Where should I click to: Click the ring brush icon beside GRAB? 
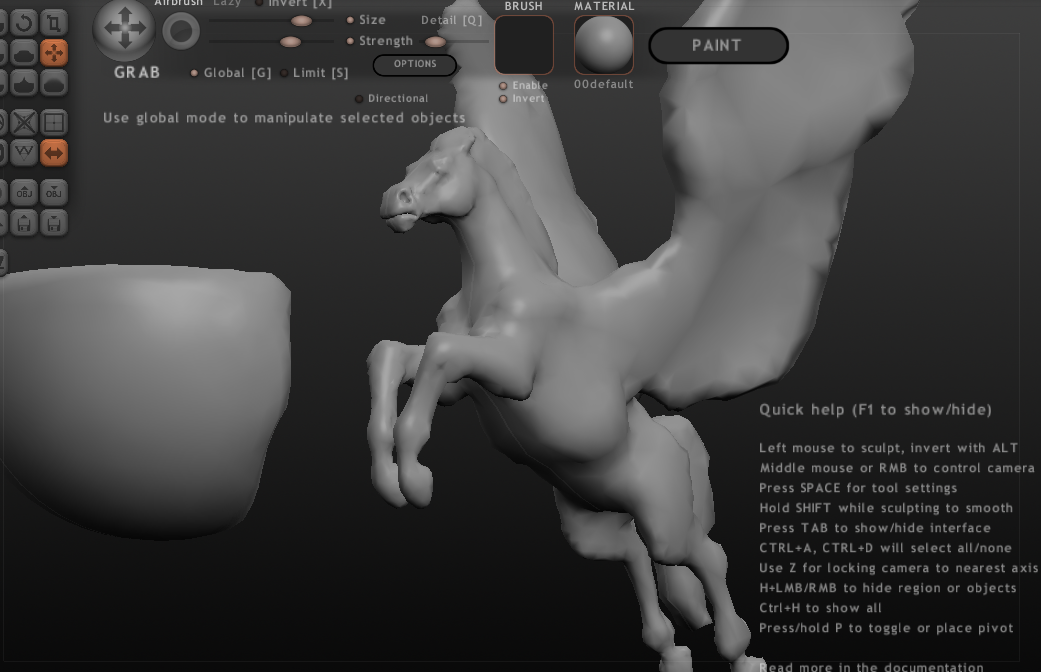pos(181,31)
